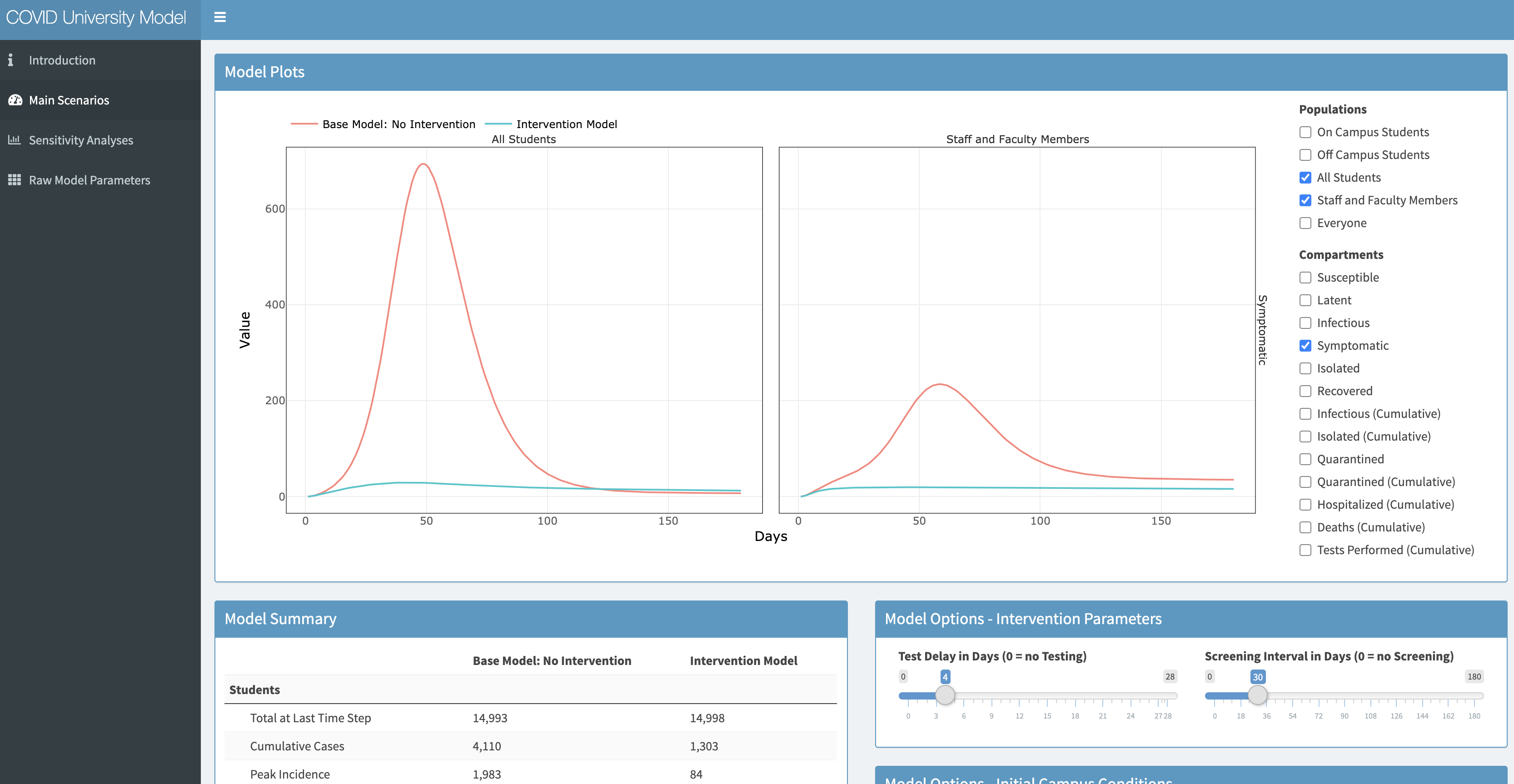This screenshot has height=784, width=1514.
Task: Open the Raw Model Parameters page
Action: point(90,180)
